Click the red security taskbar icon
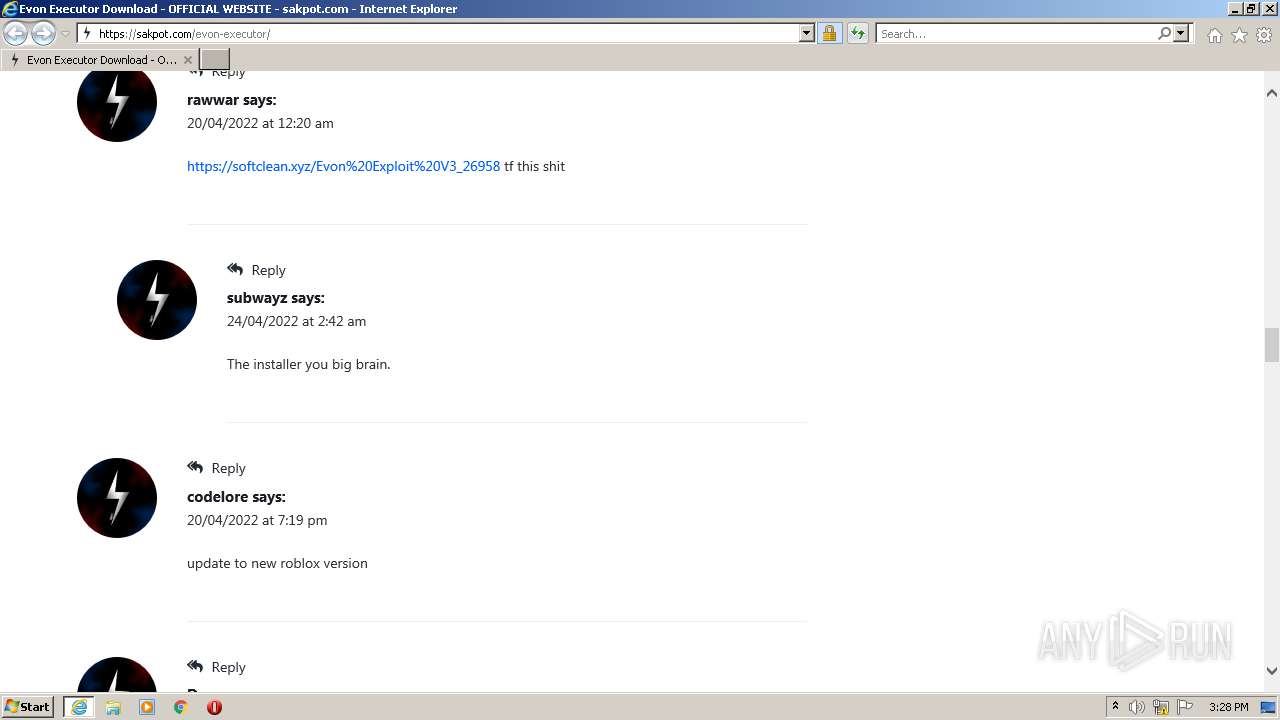Image resolution: width=1280 pixels, height=720 pixels. [214, 707]
